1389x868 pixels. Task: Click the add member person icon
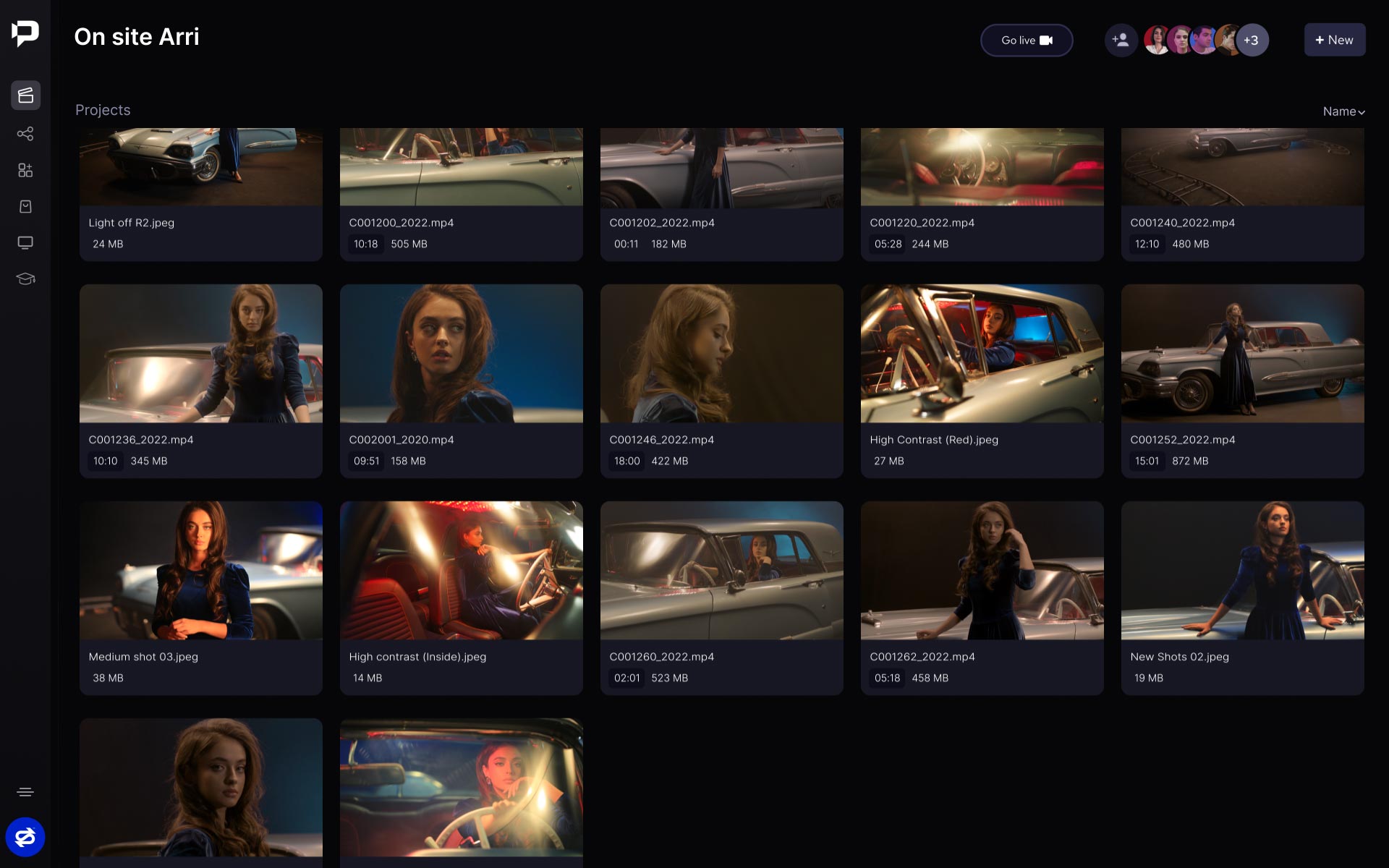(x=1121, y=40)
